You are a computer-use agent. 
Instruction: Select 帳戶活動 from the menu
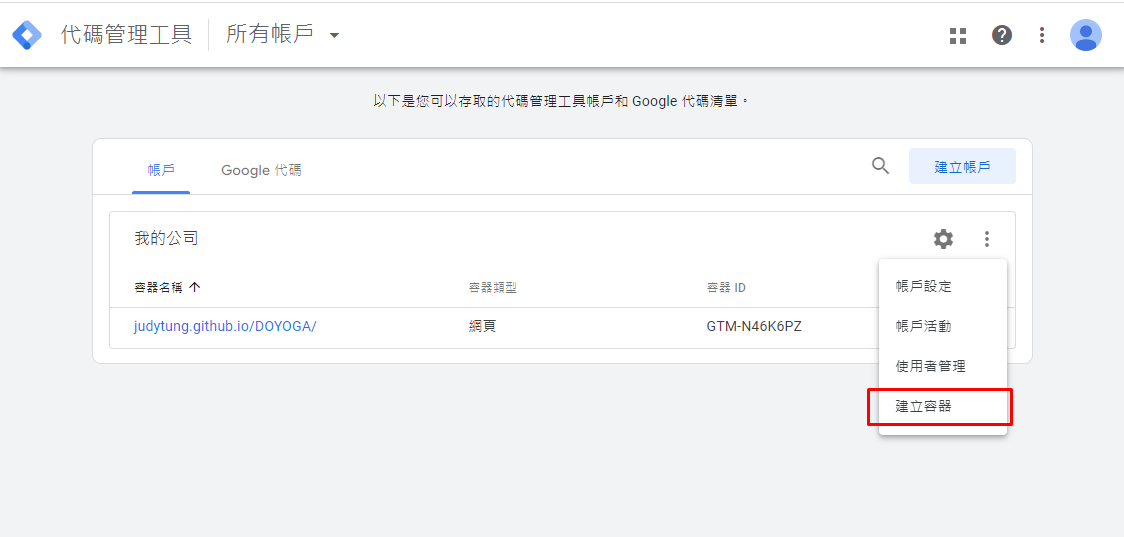click(943, 326)
